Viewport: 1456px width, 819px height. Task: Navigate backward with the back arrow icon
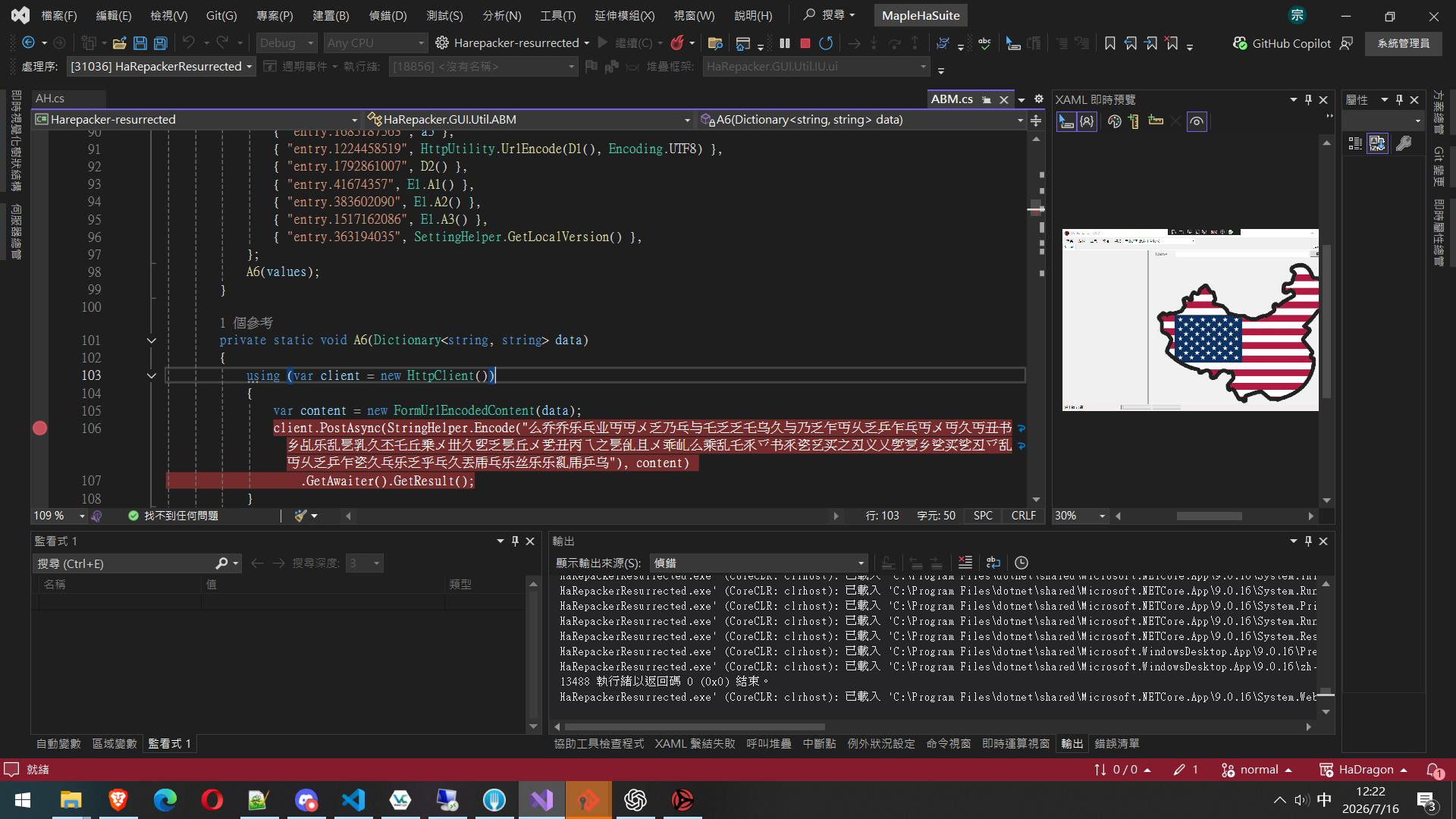pyautogui.click(x=28, y=43)
